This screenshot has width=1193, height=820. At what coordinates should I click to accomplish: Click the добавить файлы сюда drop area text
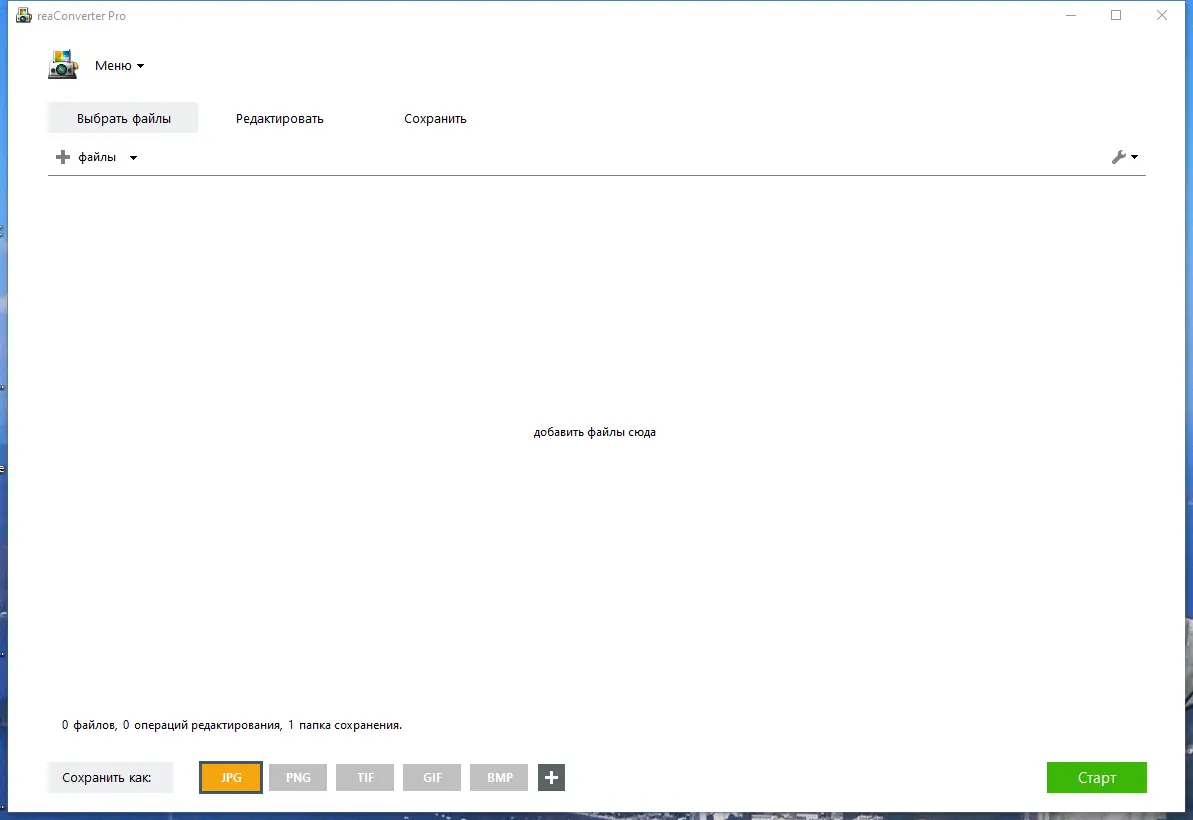click(594, 432)
